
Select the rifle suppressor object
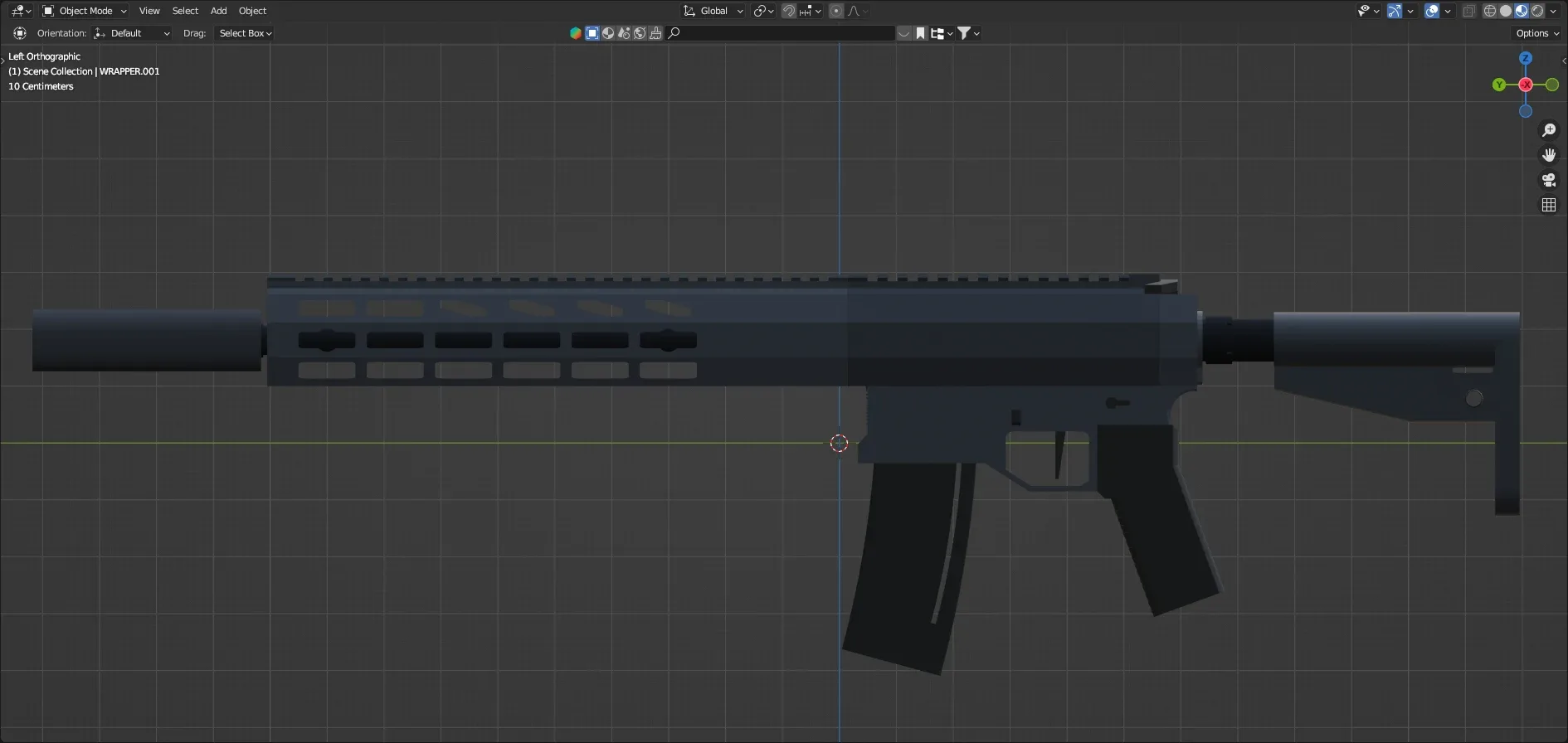click(147, 341)
